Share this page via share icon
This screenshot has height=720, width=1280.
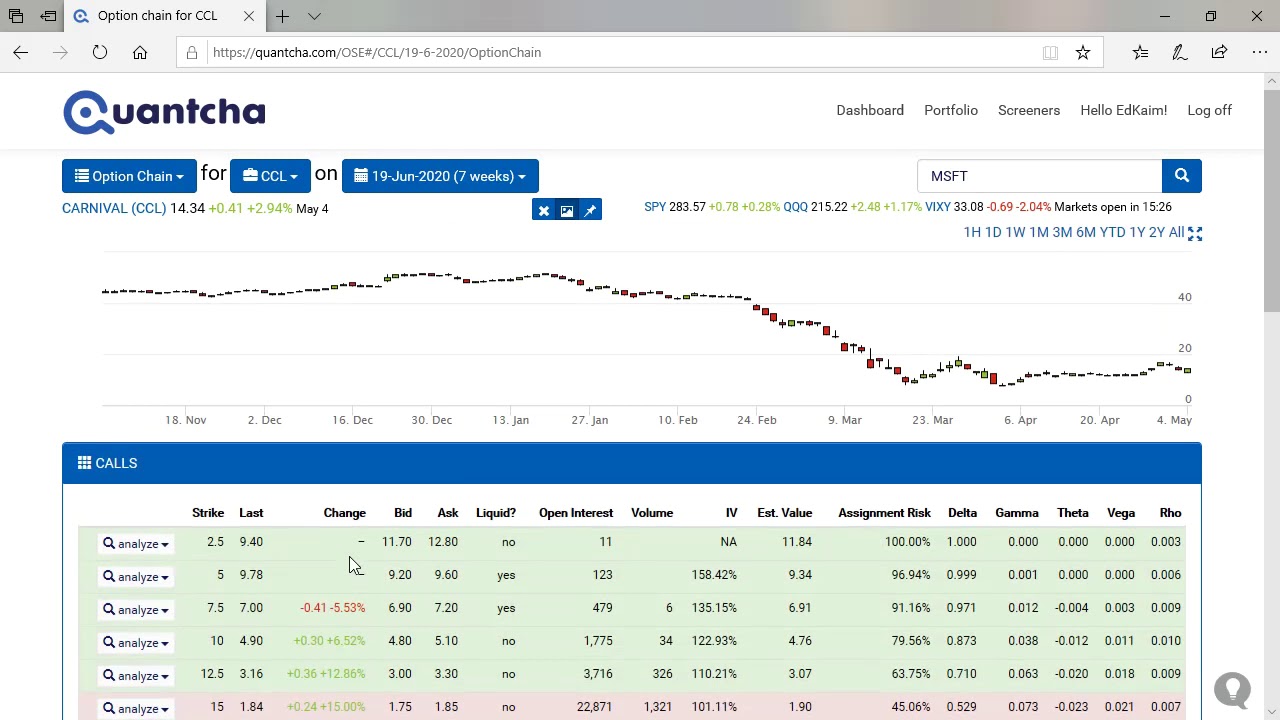click(1219, 52)
